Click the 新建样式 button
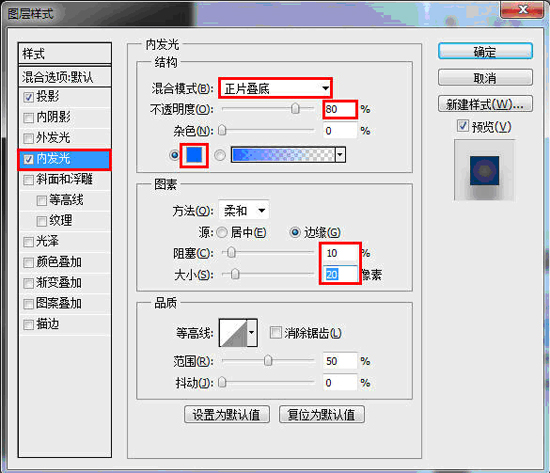The image size is (550, 473). click(x=485, y=104)
